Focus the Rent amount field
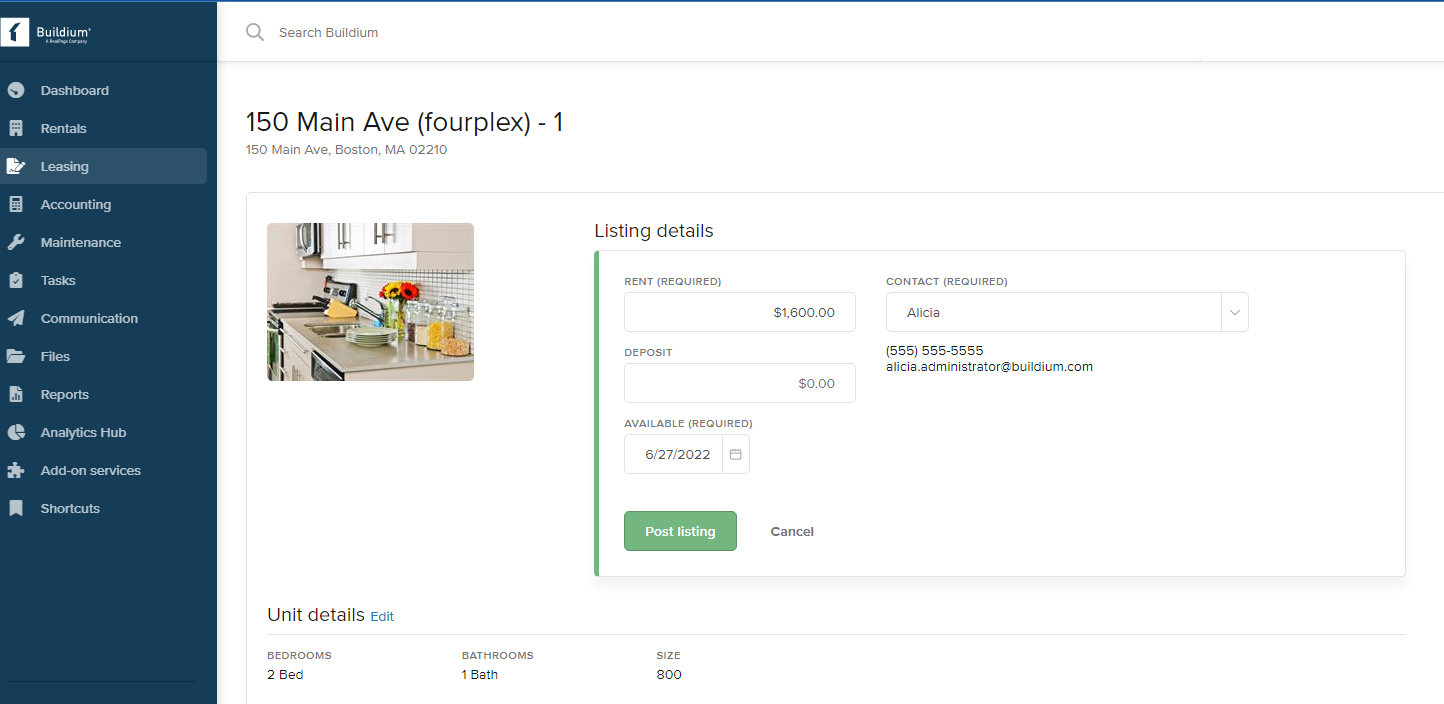 click(740, 312)
